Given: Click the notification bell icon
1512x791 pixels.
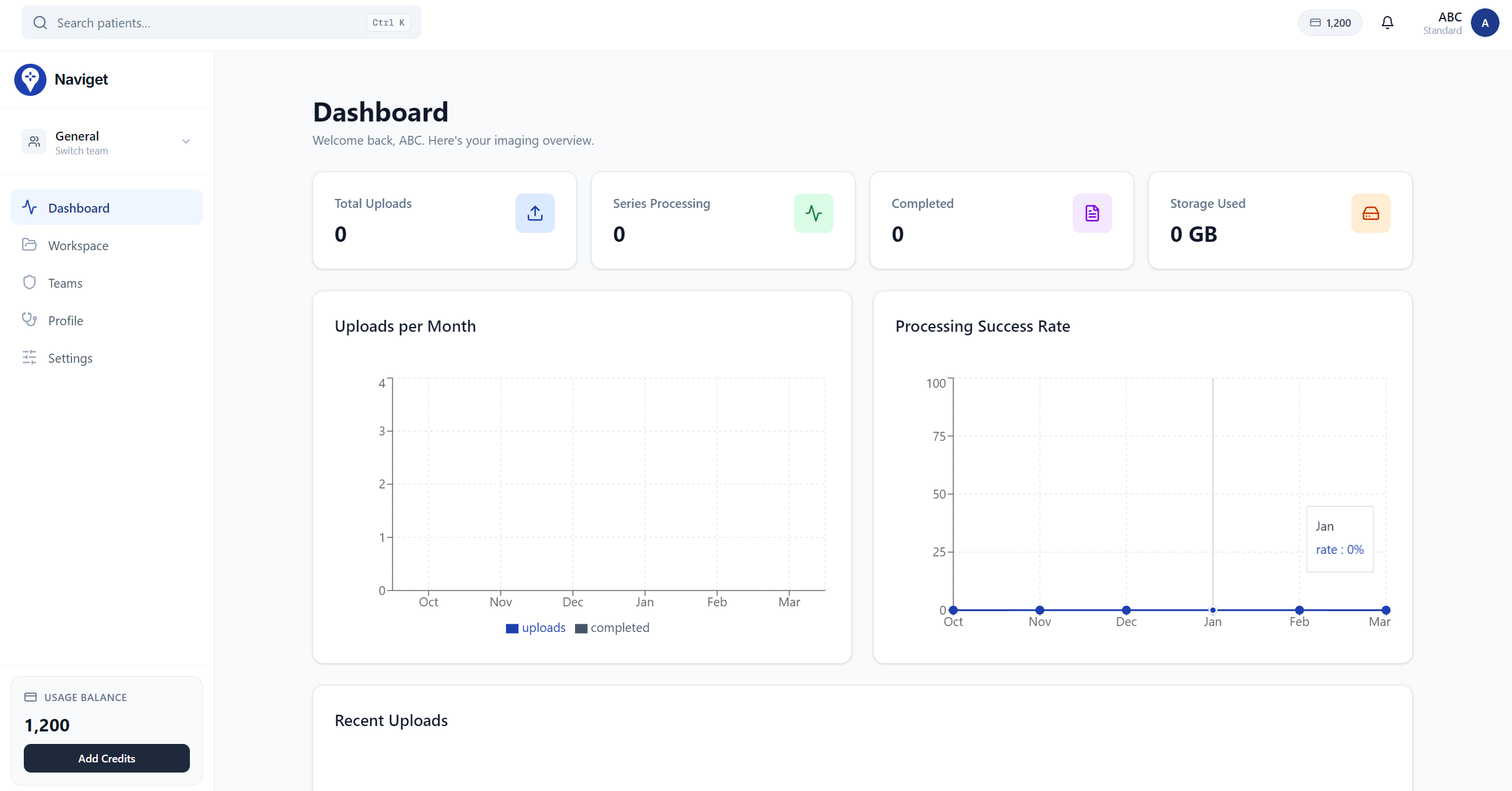Looking at the screenshot, I should (1388, 22).
